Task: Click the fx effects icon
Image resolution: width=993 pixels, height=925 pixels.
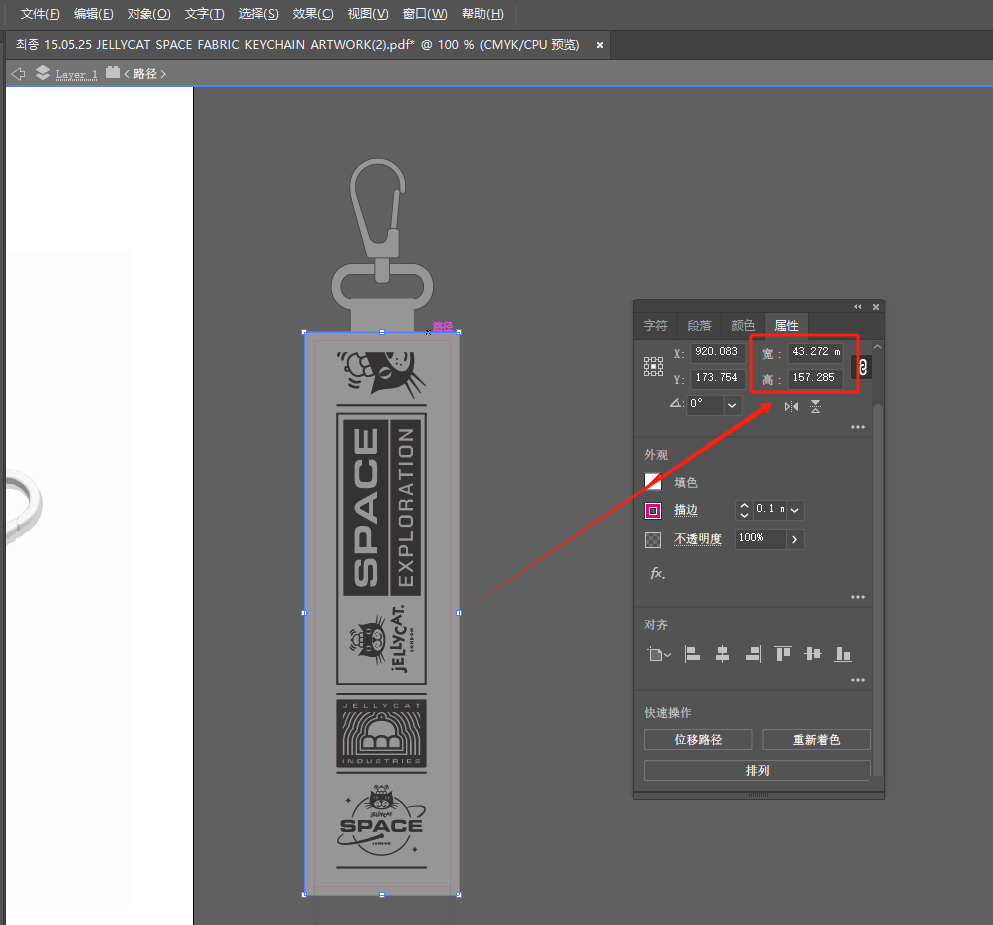Action: click(x=657, y=573)
